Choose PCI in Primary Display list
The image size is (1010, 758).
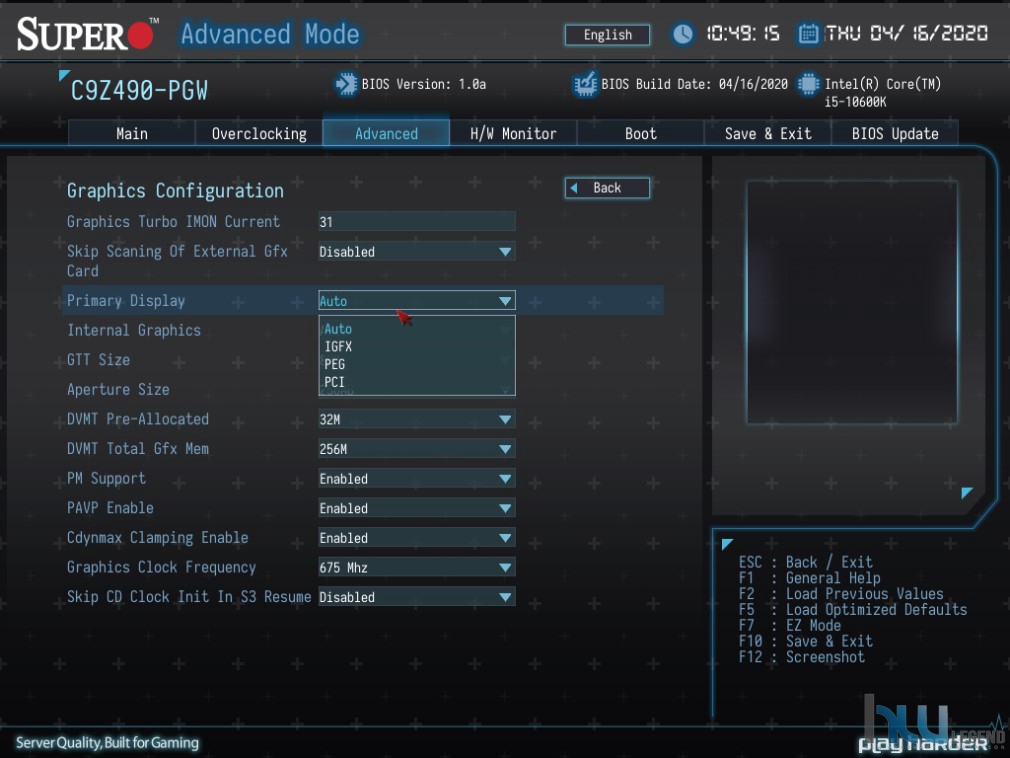(x=417, y=382)
